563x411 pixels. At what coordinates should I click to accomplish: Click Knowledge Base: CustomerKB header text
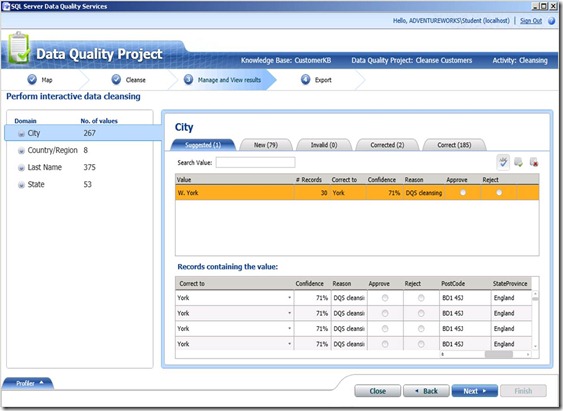click(286, 60)
